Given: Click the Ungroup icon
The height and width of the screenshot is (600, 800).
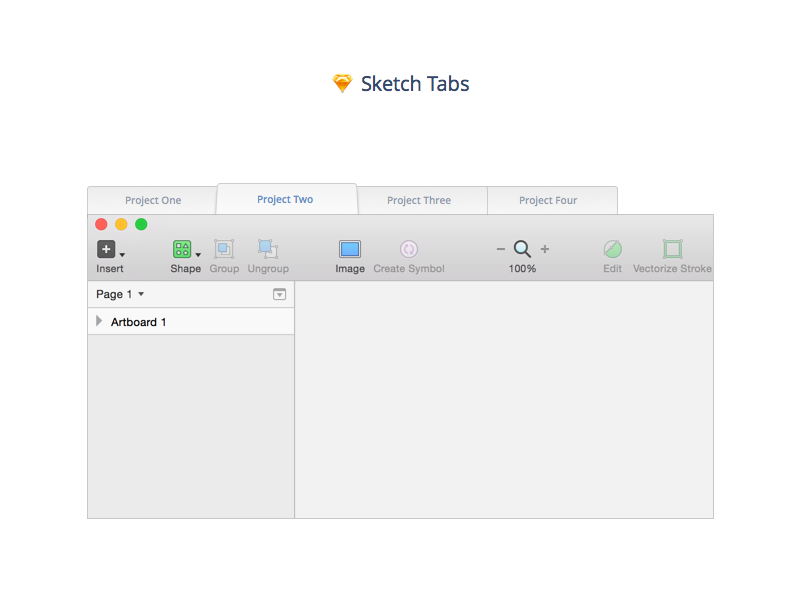Looking at the screenshot, I should [x=267, y=250].
